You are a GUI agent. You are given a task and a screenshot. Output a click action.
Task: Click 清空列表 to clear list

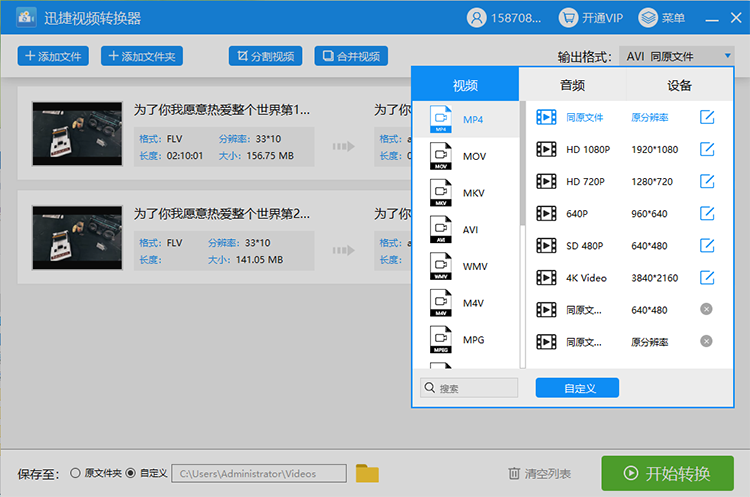(x=539, y=474)
